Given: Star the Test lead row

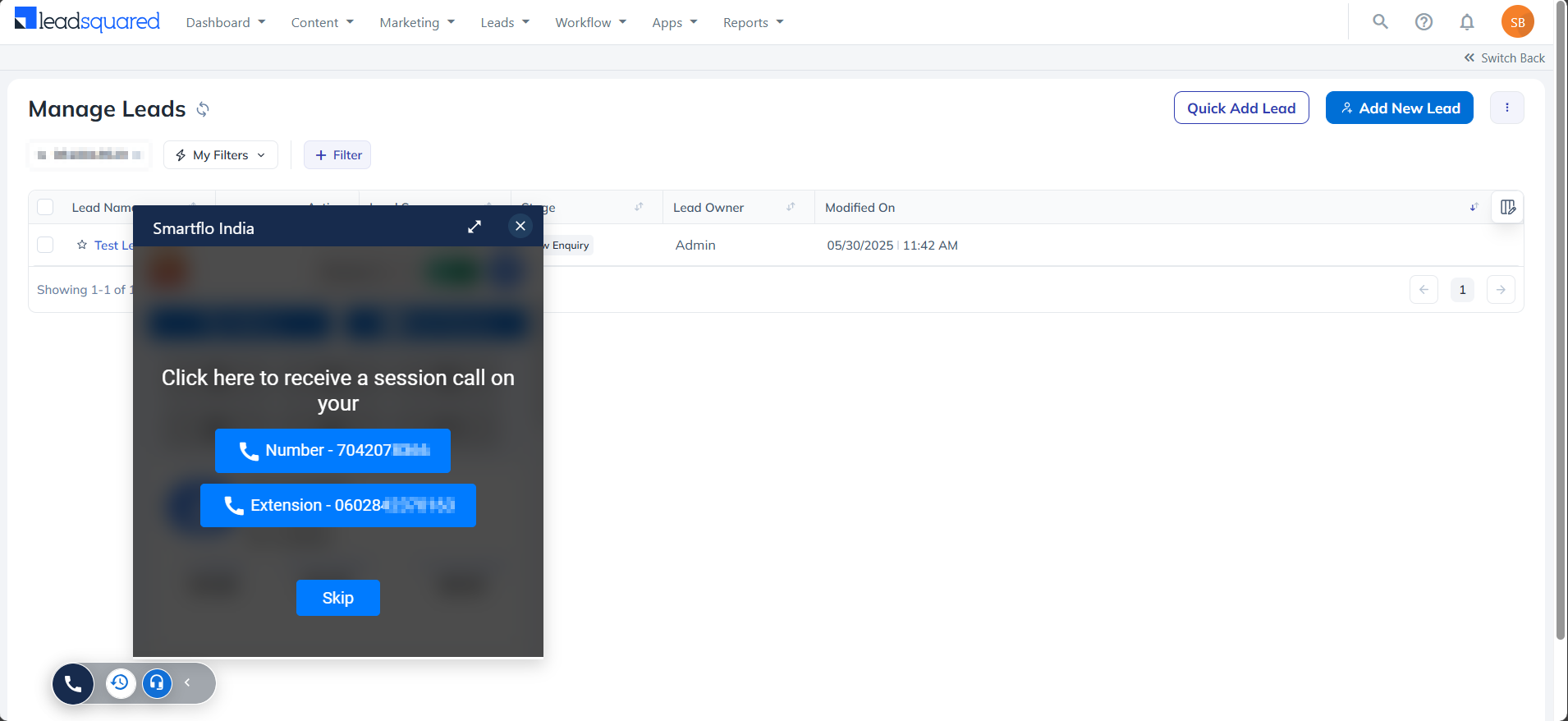Looking at the screenshot, I should click(82, 245).
